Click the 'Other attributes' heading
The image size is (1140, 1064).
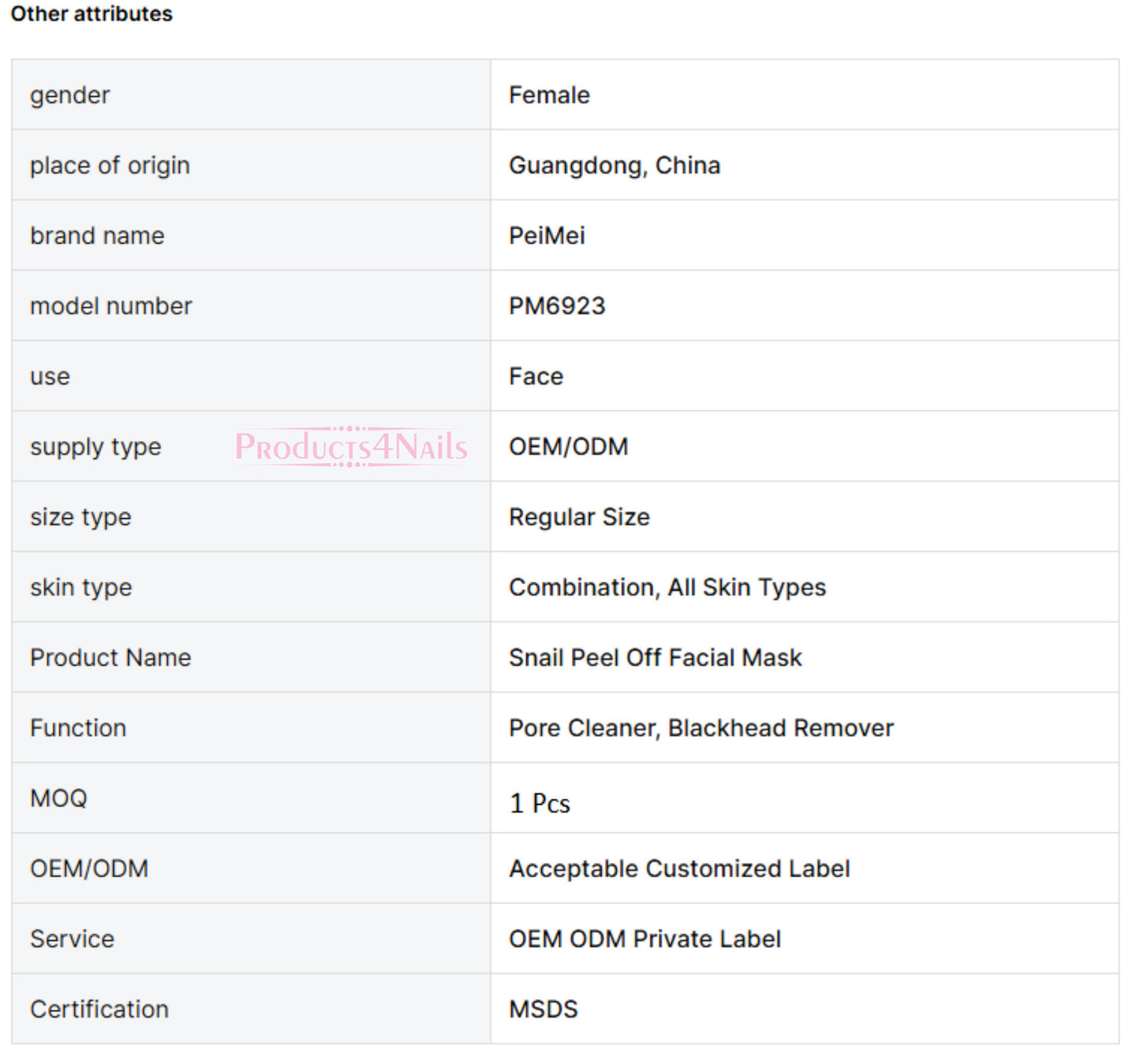(x=92, y=14)
